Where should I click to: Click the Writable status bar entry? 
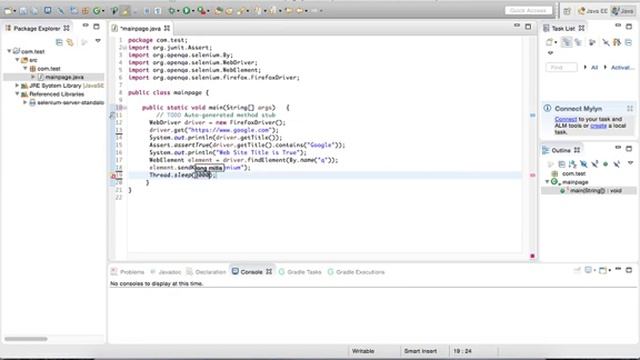click(x=363, y=351)
